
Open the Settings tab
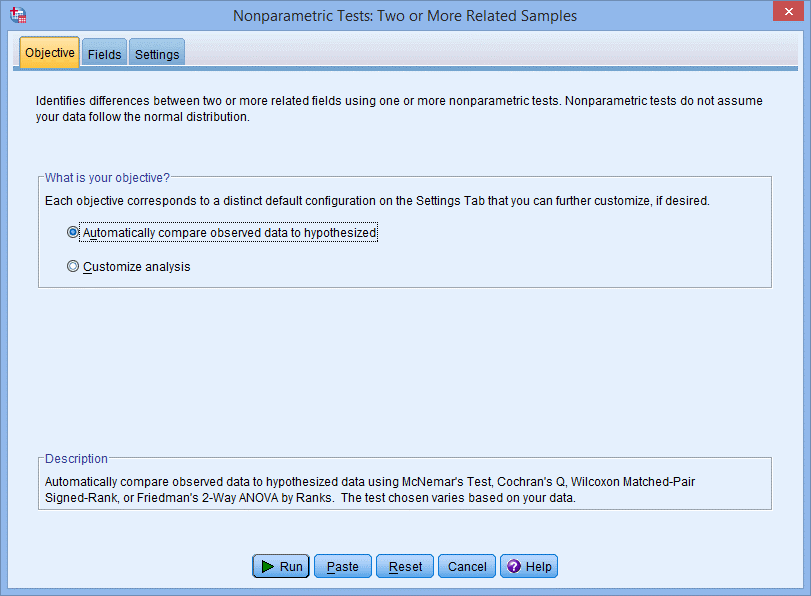click(157, 54)
